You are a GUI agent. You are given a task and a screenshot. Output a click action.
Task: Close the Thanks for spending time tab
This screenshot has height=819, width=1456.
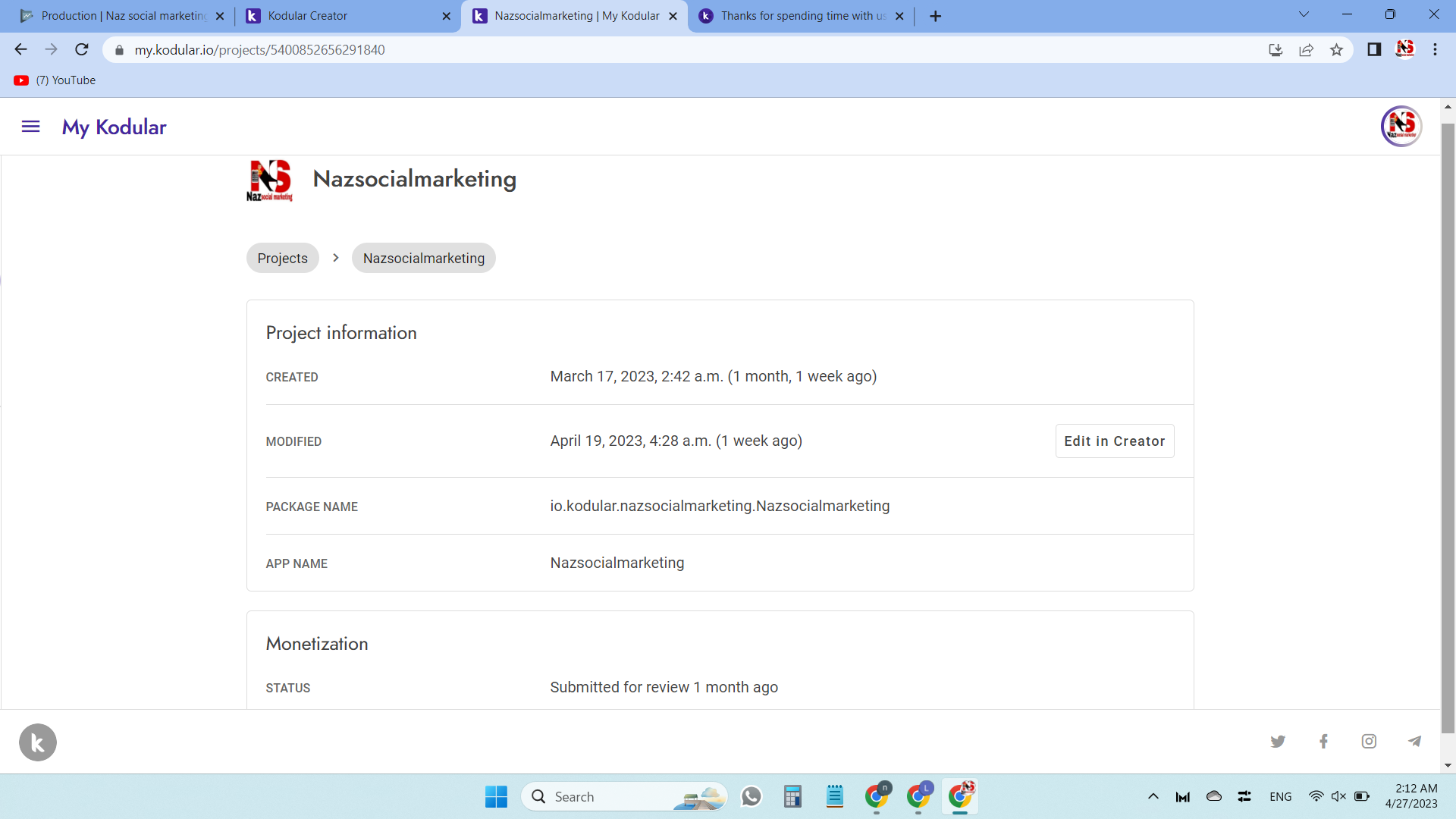[x=899, y=16]
